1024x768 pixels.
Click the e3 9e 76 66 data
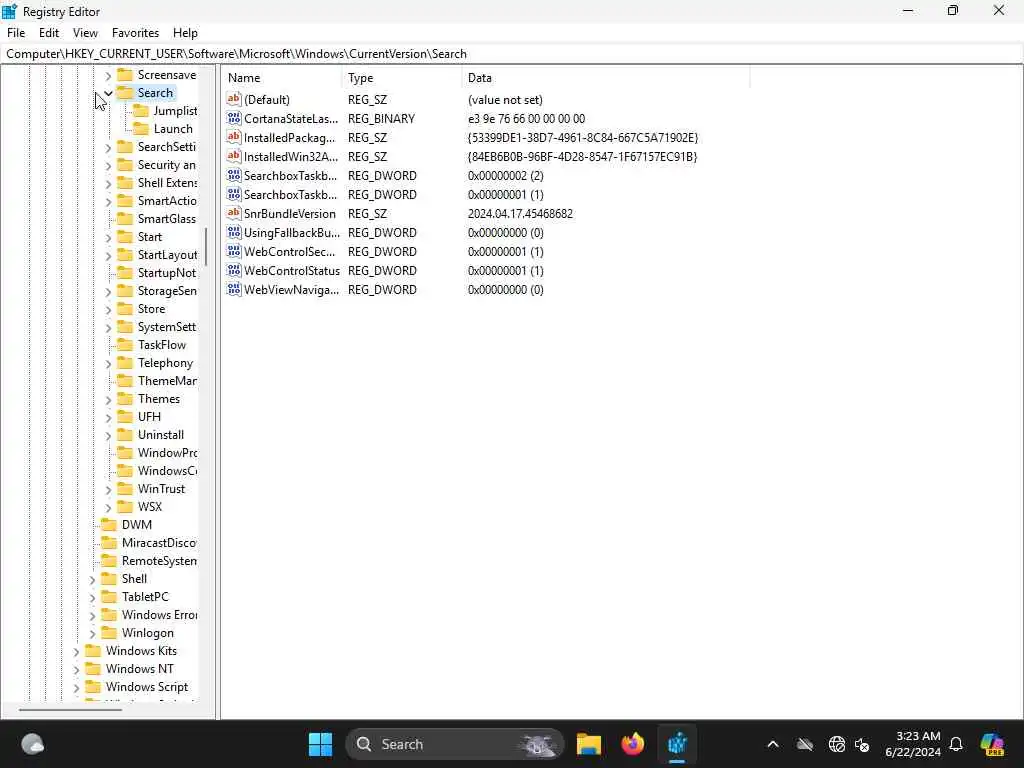coord(526,119)
